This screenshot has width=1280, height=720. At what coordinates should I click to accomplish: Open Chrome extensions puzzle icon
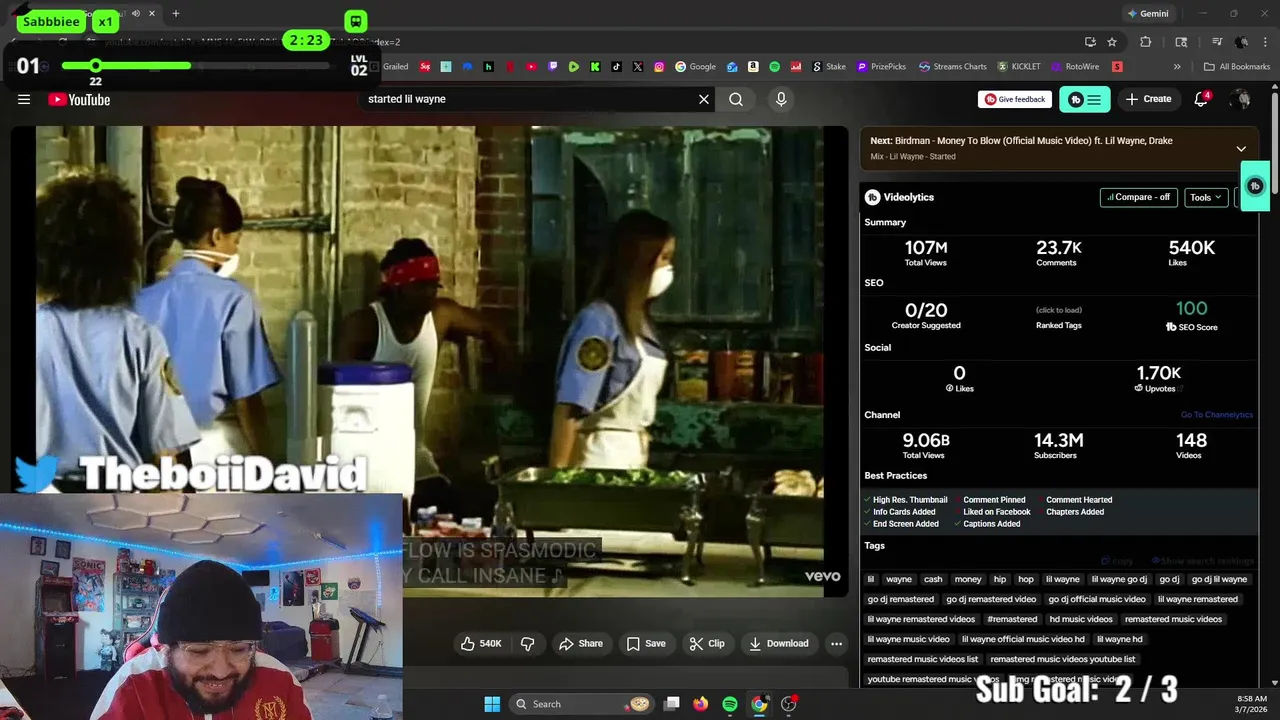(x=1146, y=42)
